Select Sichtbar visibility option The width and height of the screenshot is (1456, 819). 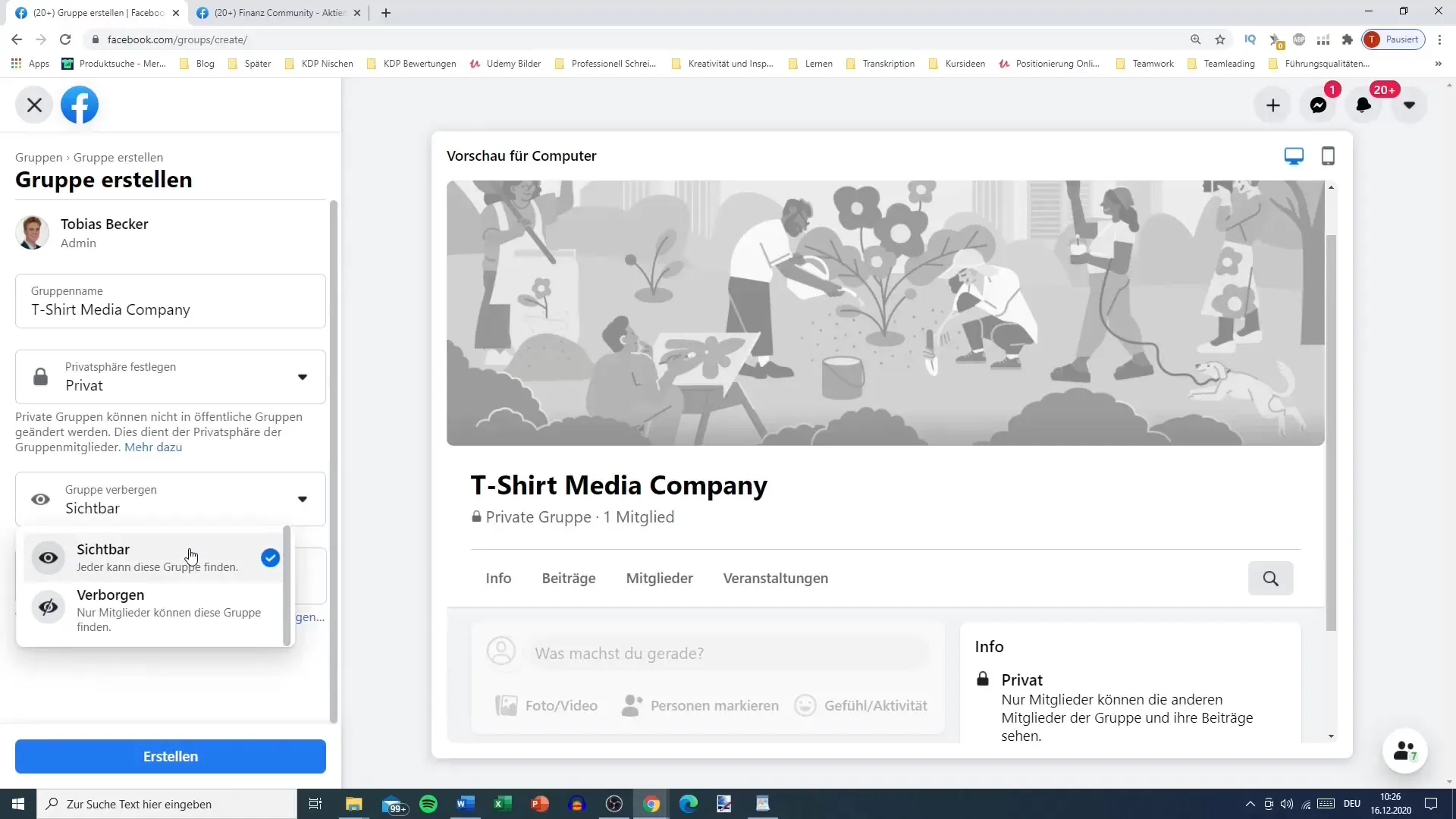[156, 557]
